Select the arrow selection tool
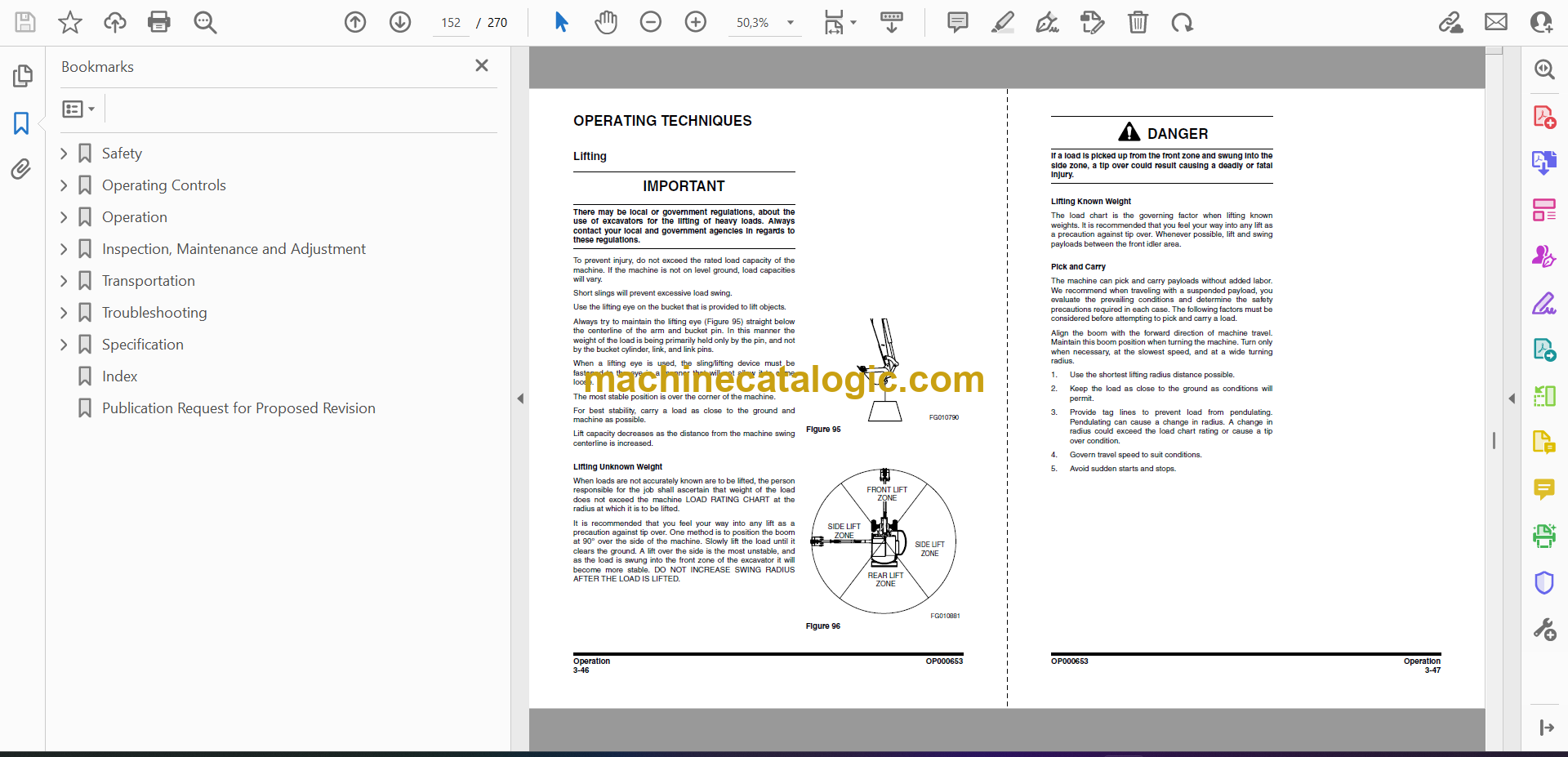1568x757 pixels. pos(561,22)
